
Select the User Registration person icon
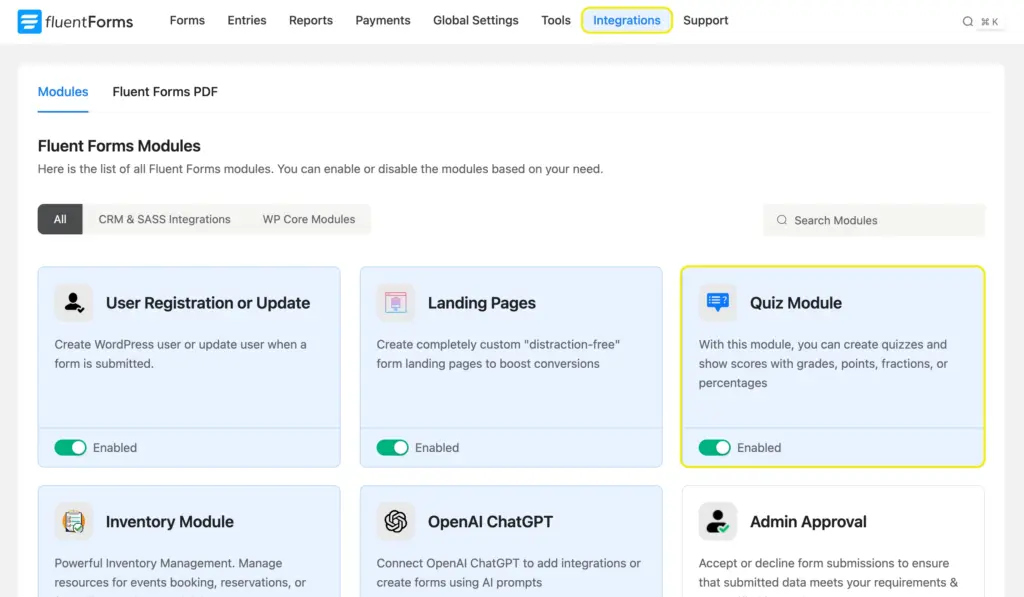pyautogui.click(x=72, y=302)
